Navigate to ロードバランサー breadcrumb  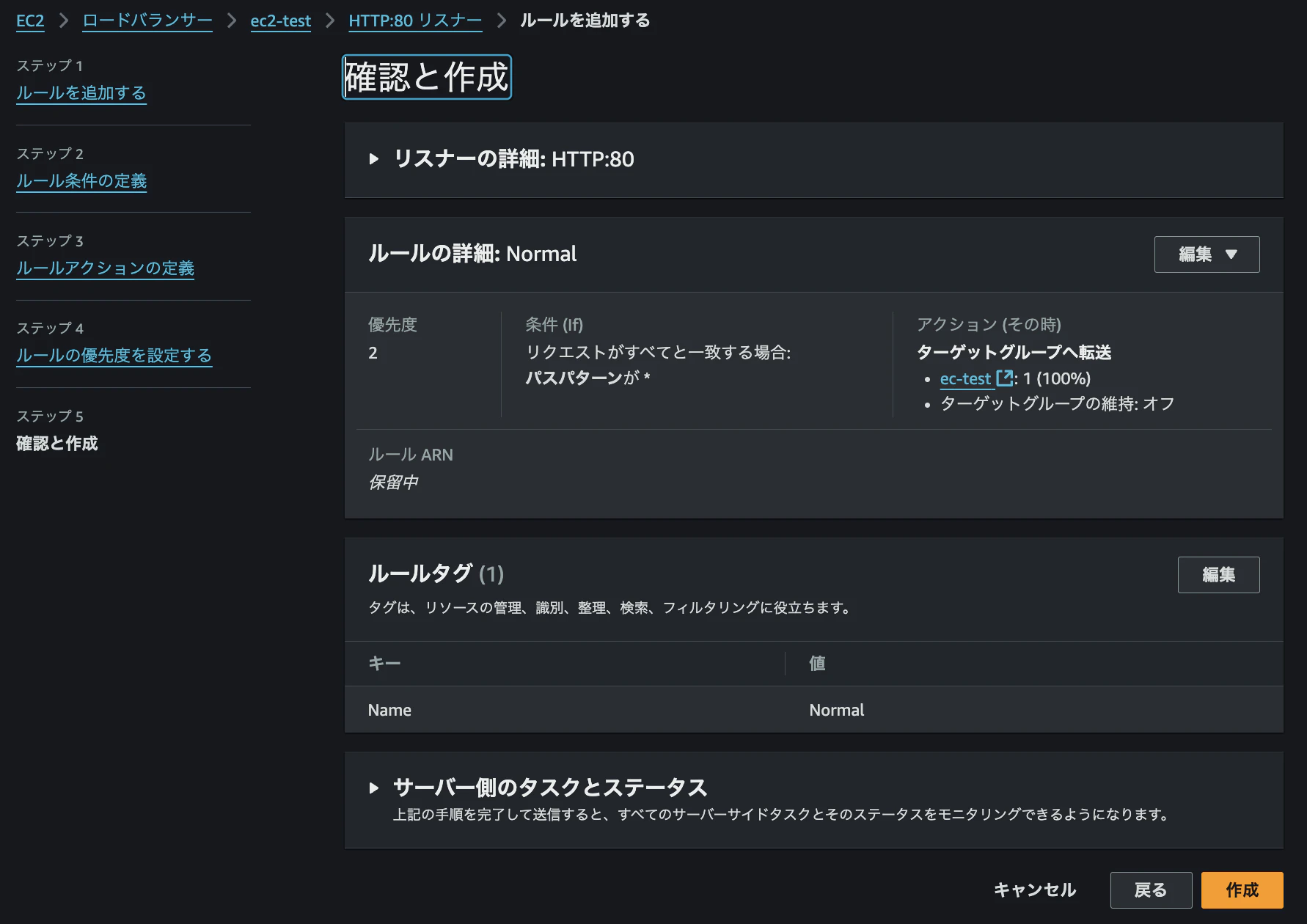click(x=147, y=21)
